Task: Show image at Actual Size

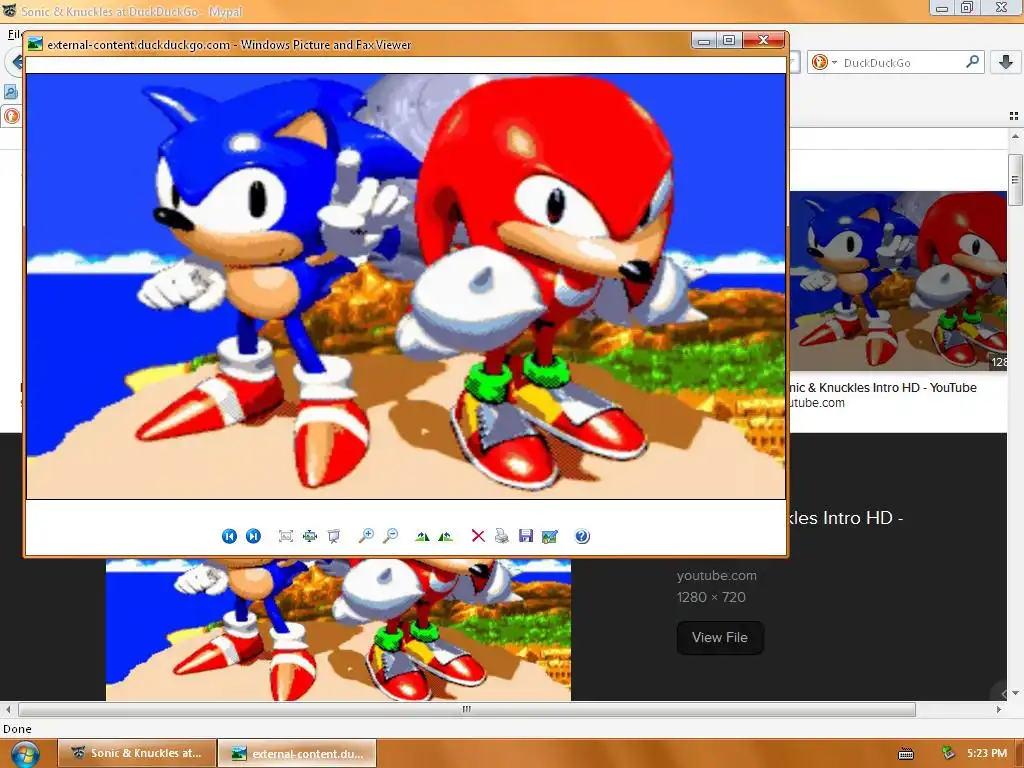Action: (x=310, y=536)
